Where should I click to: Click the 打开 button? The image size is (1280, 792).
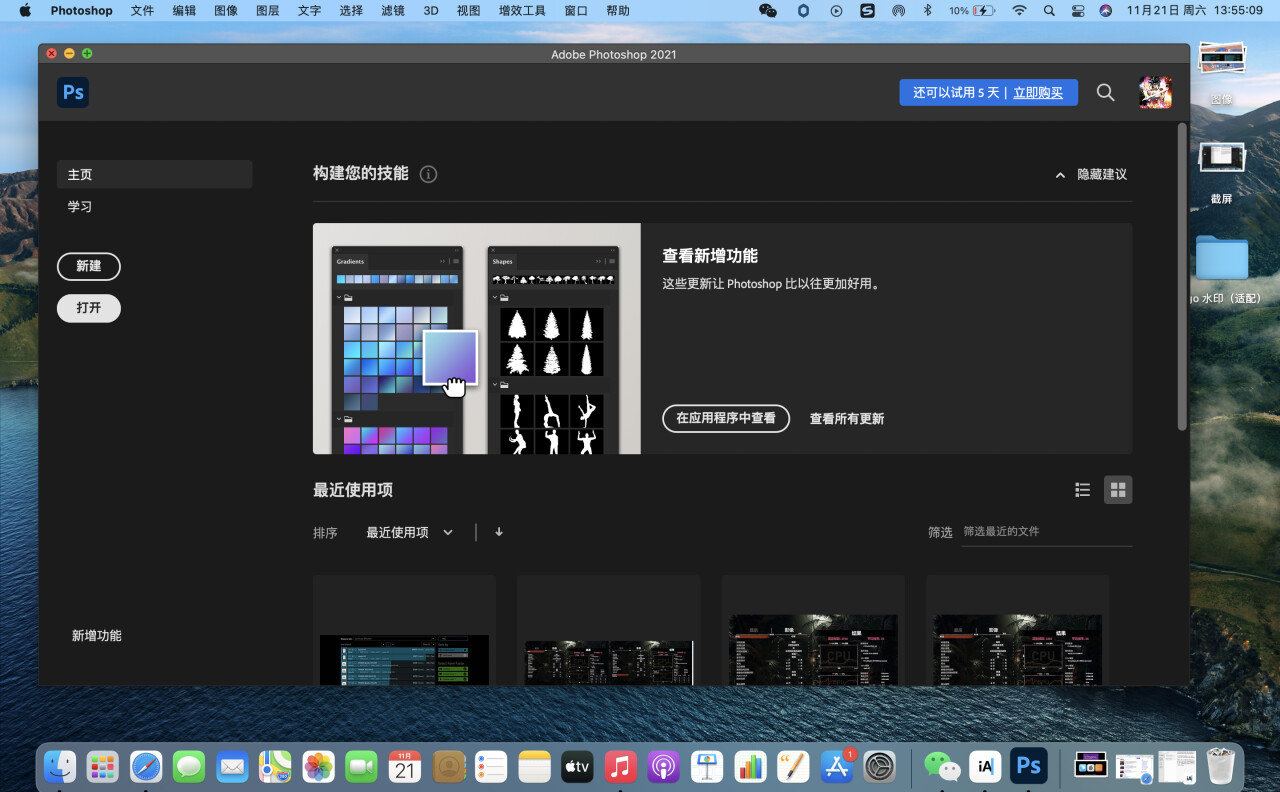(x=89, y=308)
